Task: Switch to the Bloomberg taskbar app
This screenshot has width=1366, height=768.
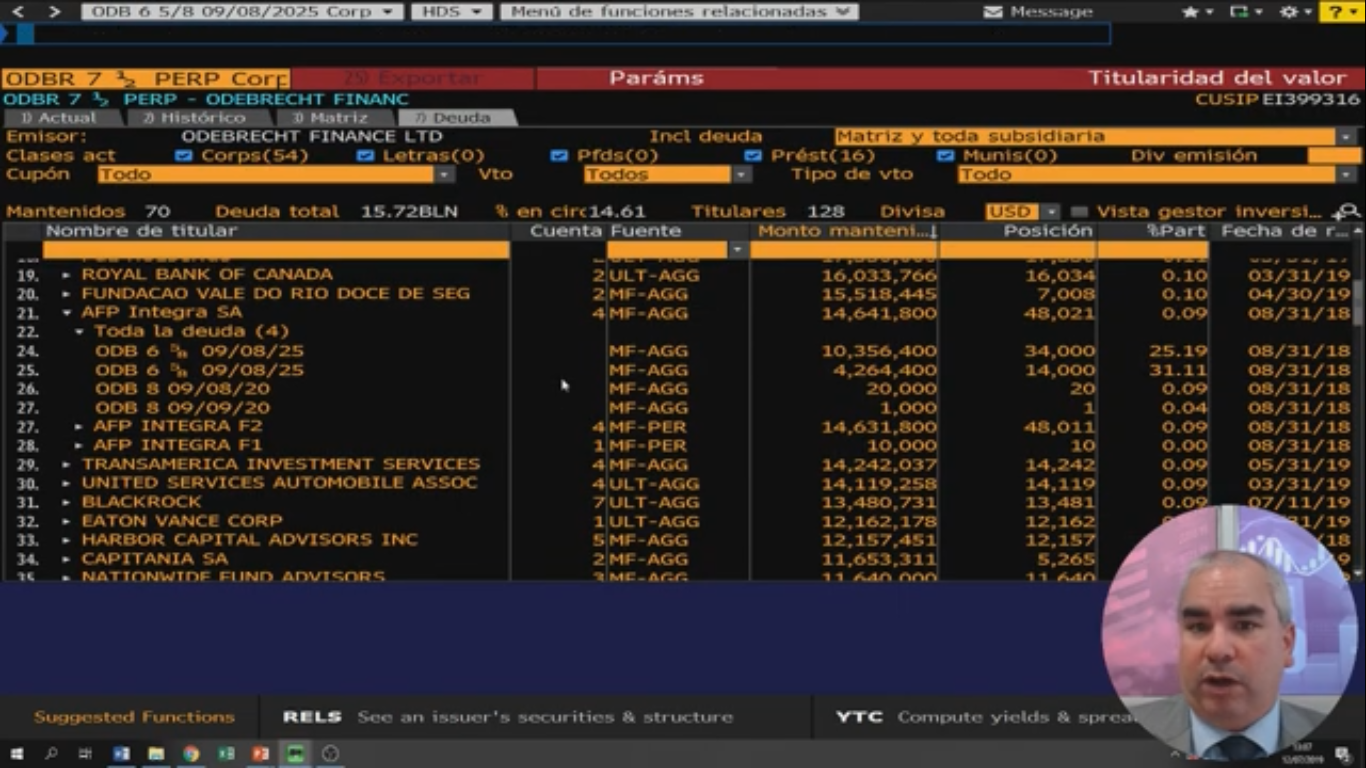Action: 296,754
